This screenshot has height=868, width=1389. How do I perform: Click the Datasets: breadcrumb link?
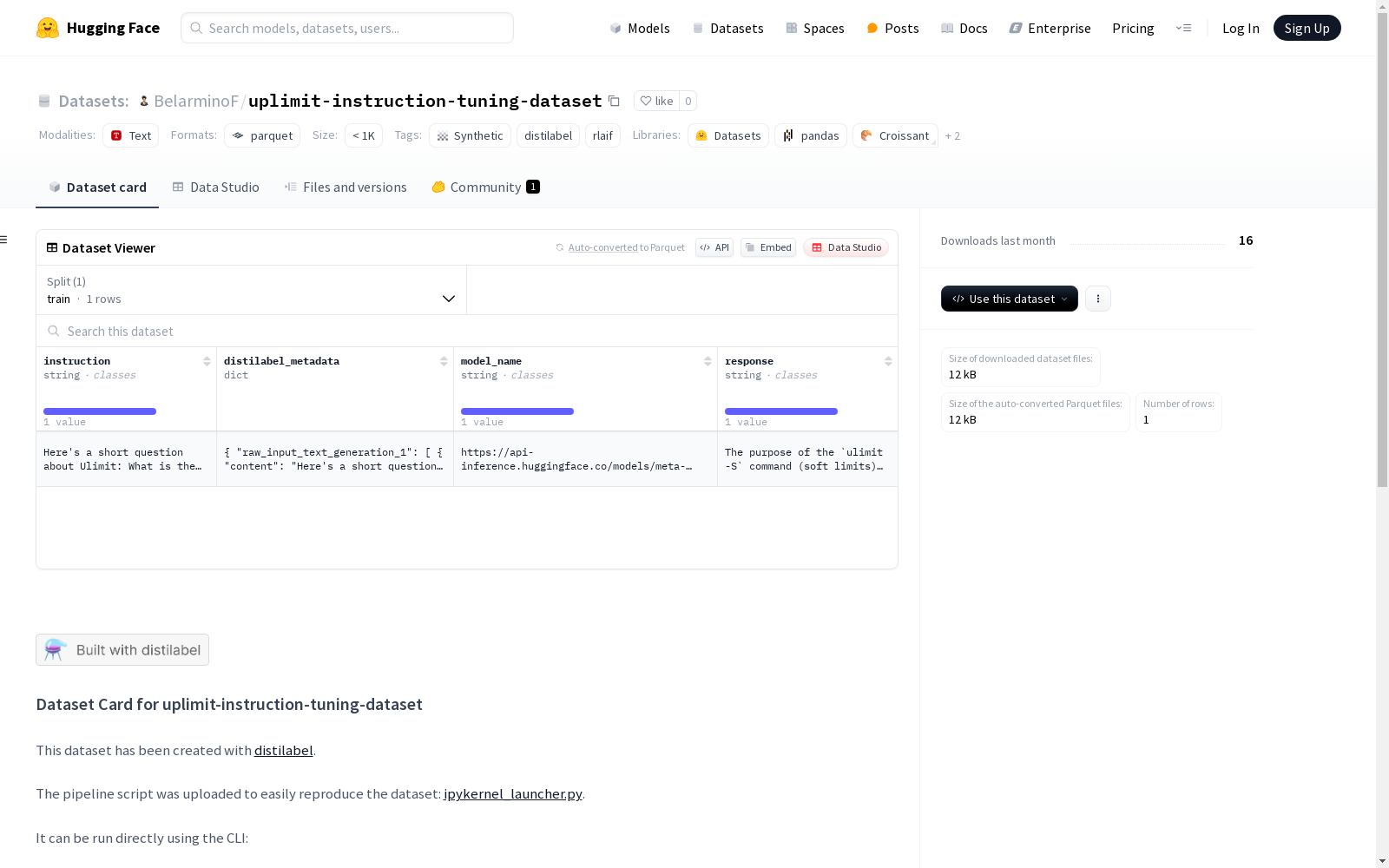[94, 101]
